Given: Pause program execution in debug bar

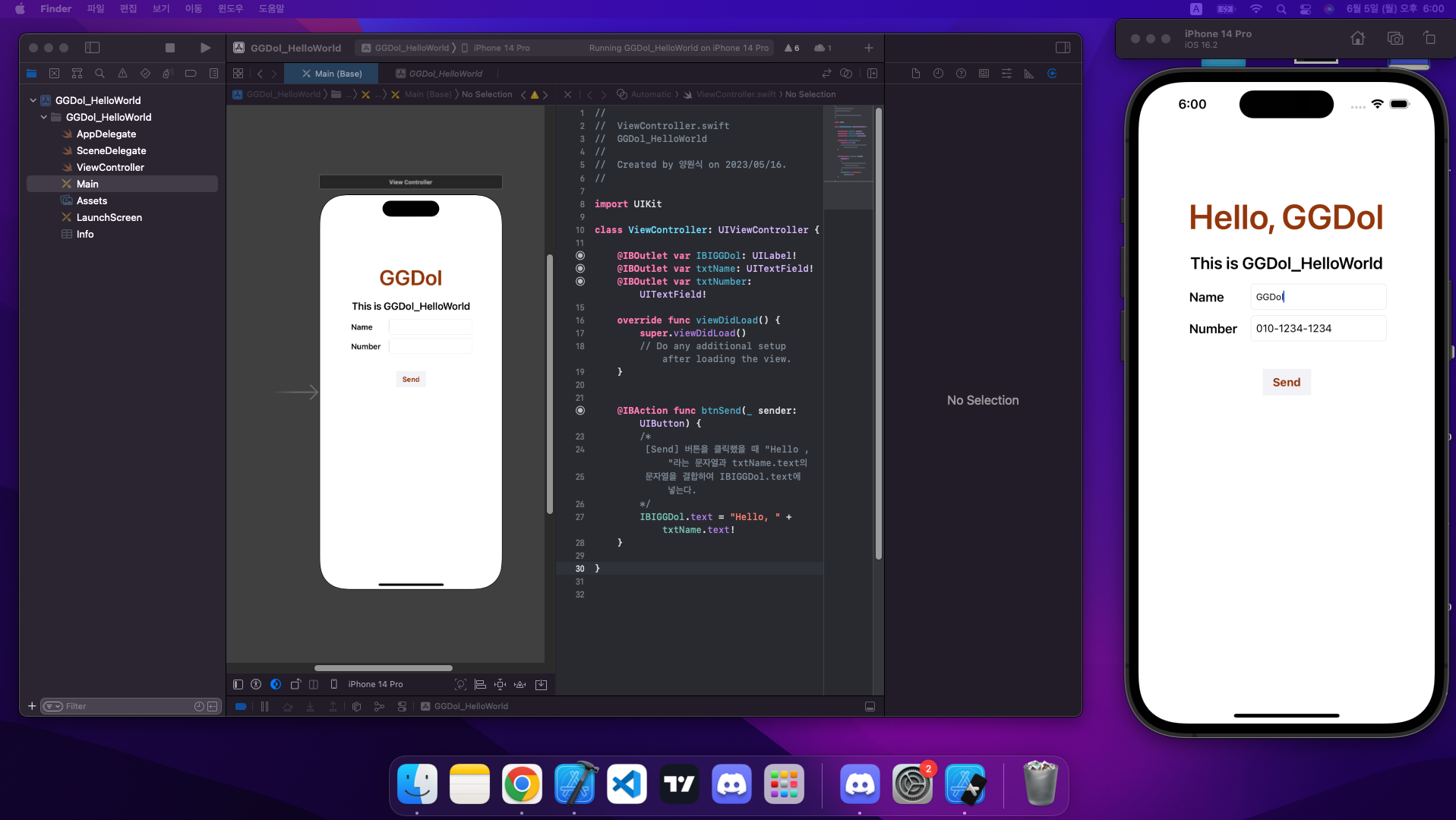Looking at the screenshot, I should coord(264,707).
